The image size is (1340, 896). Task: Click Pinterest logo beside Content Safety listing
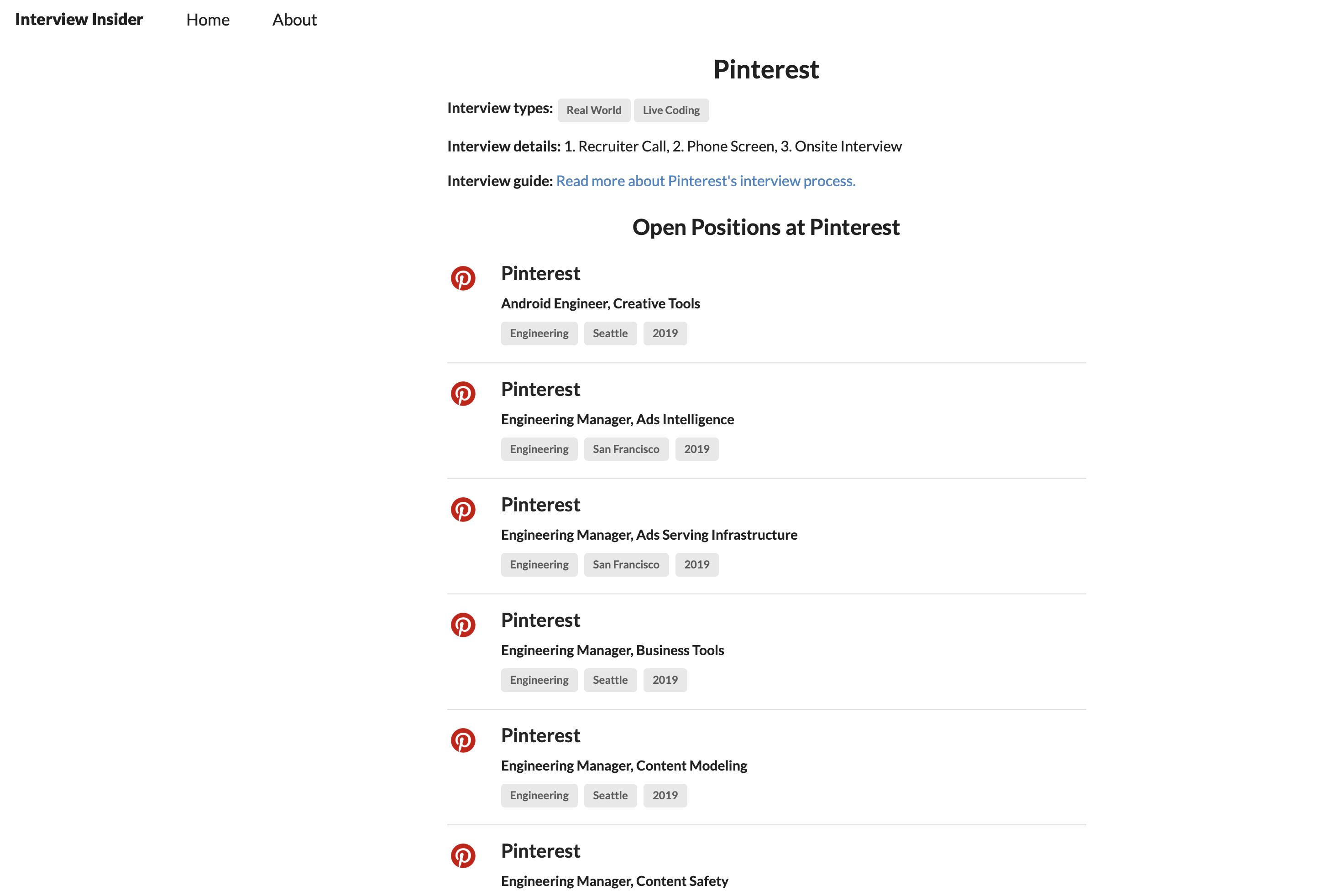click(463, 855)
